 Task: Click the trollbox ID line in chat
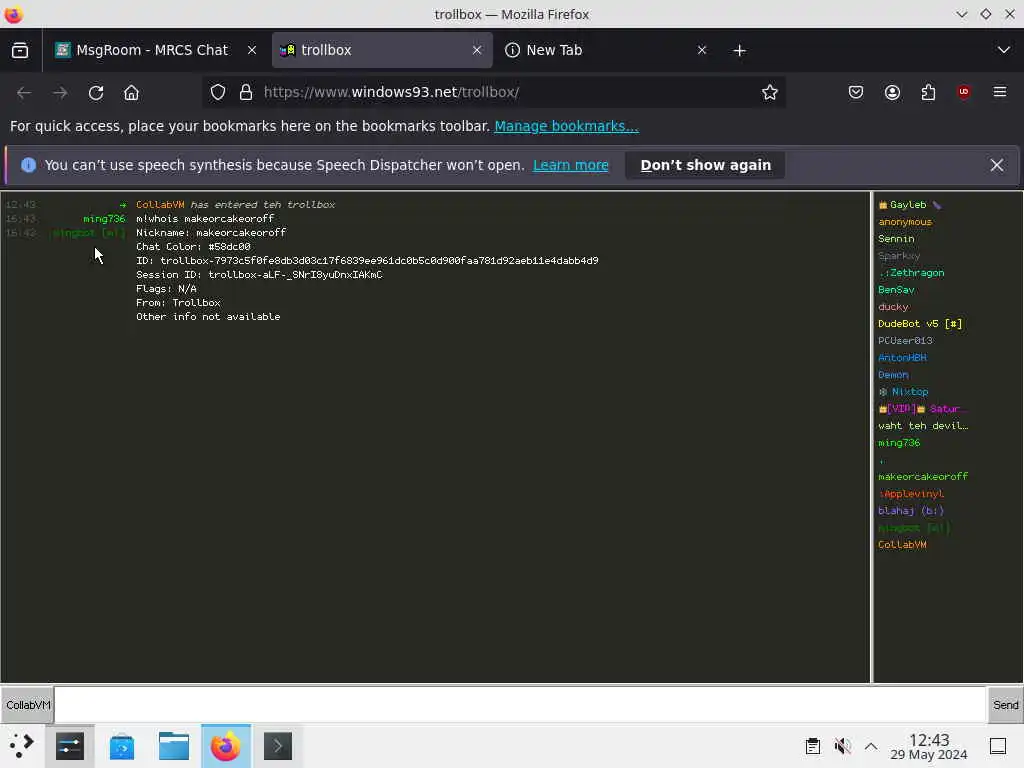pos(367,261)
